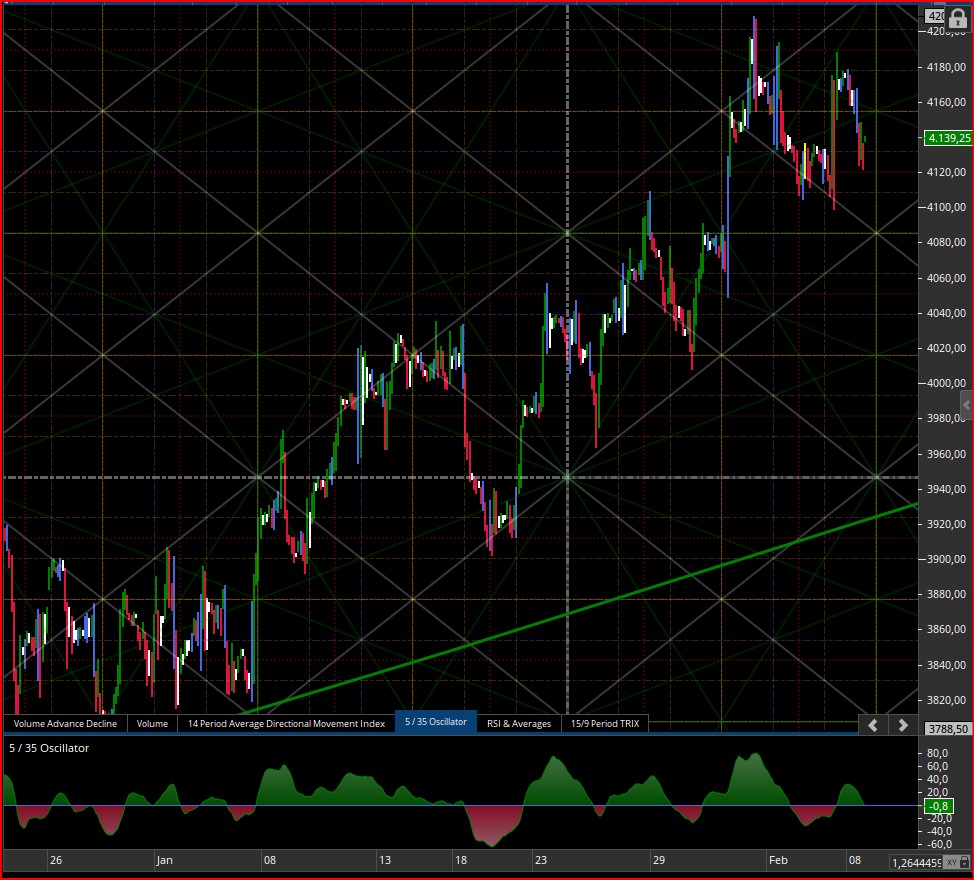Click the 4080,00 price axis label
974x880 pixels.
coord(946,242)
